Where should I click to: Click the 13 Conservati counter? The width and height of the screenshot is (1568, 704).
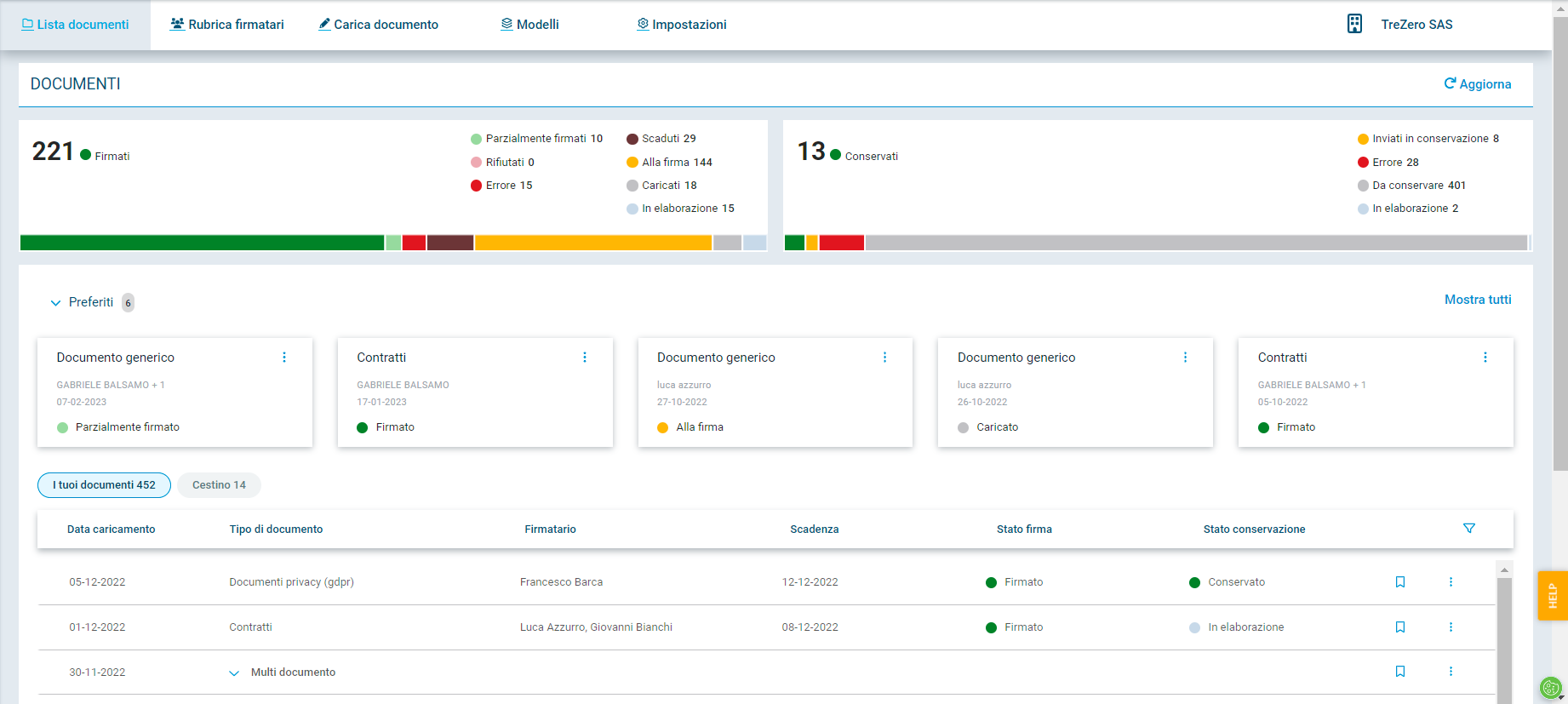click(x=847, y=152)
